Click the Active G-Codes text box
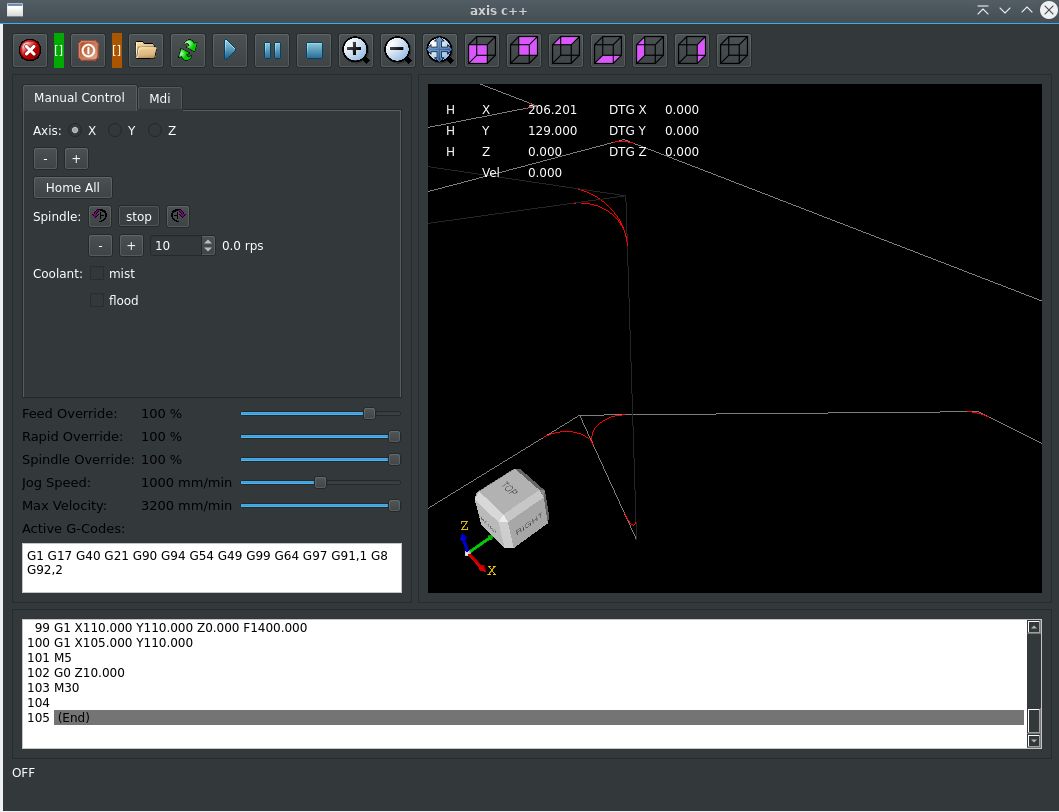1059x812 pixels. [212, 568]
